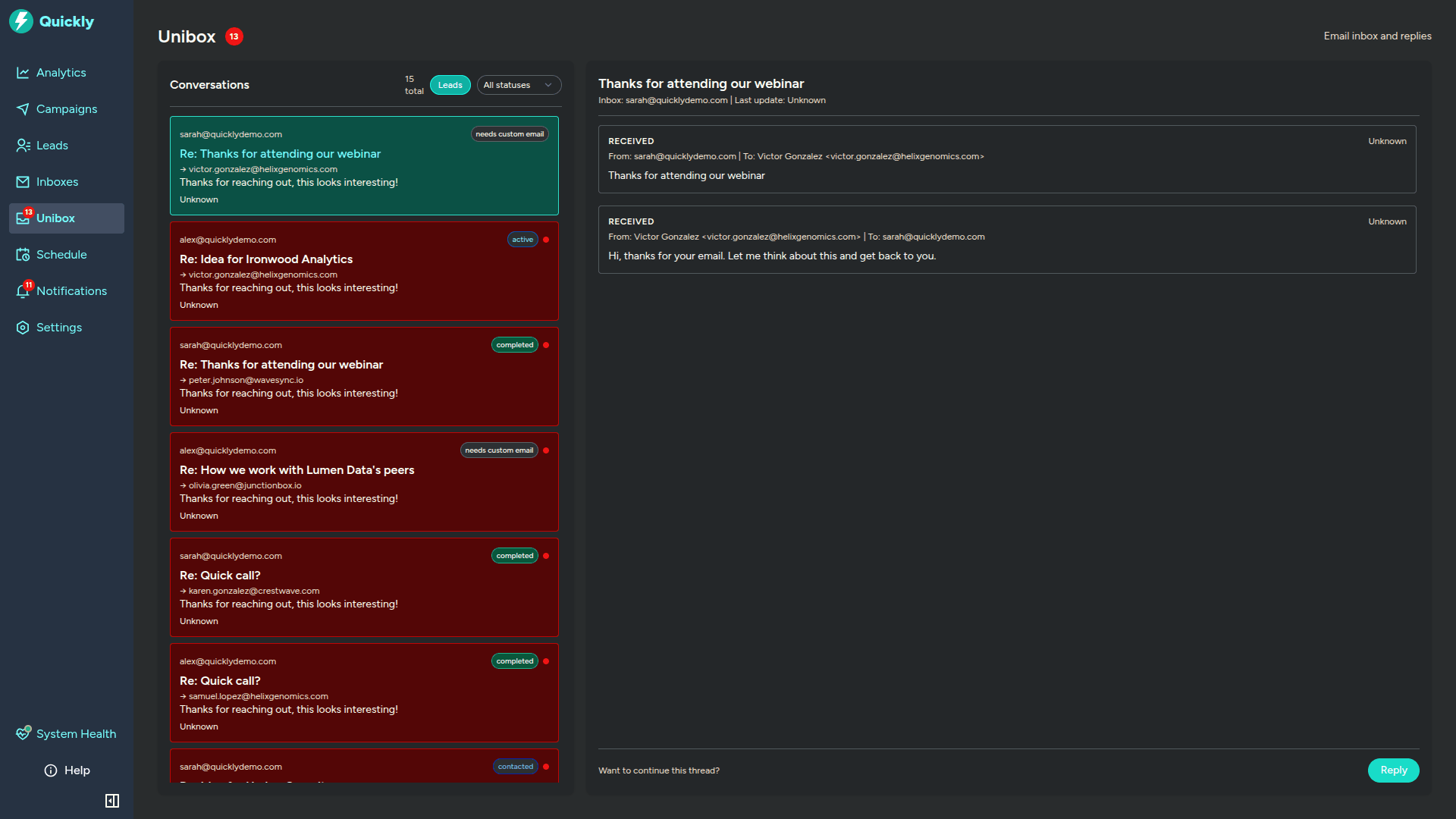Navigate to Inboxes section
Screen dimensions: 1456x819
point(67,182)
